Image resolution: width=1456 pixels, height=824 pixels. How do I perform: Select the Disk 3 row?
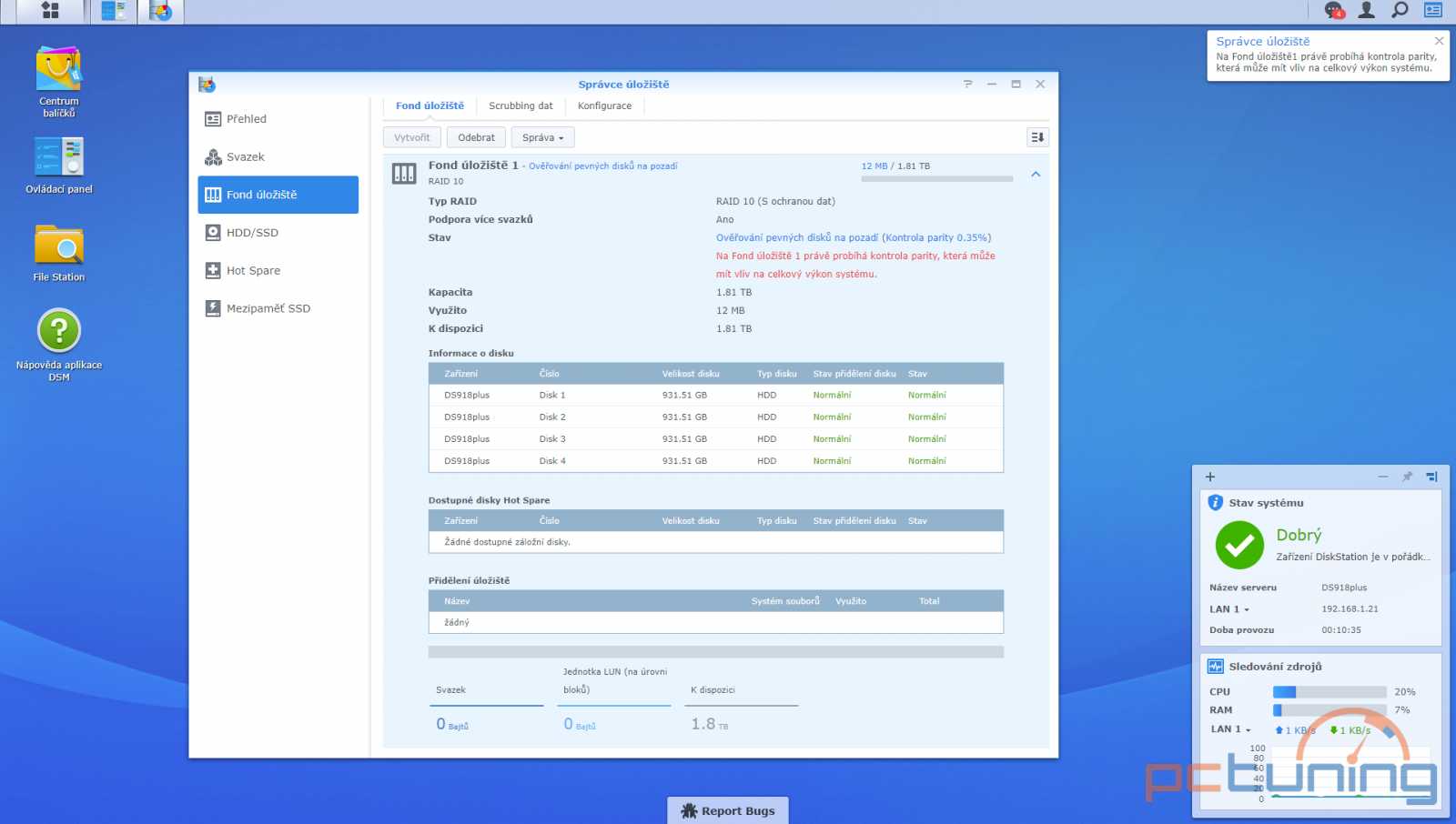tap(716, 439)
